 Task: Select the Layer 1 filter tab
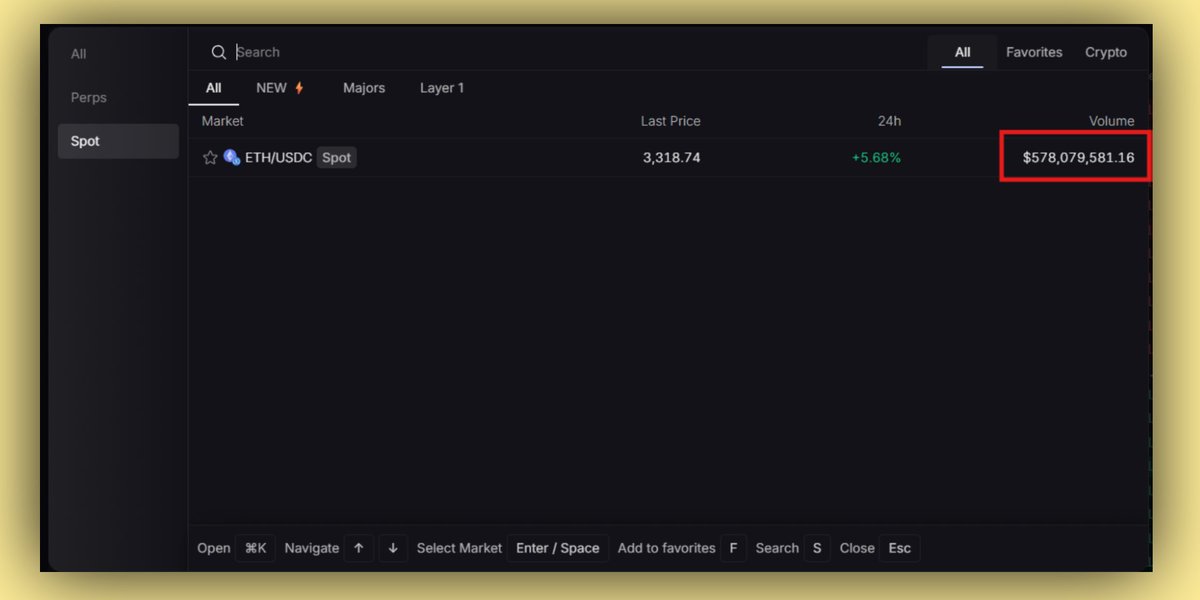[442, 88]
